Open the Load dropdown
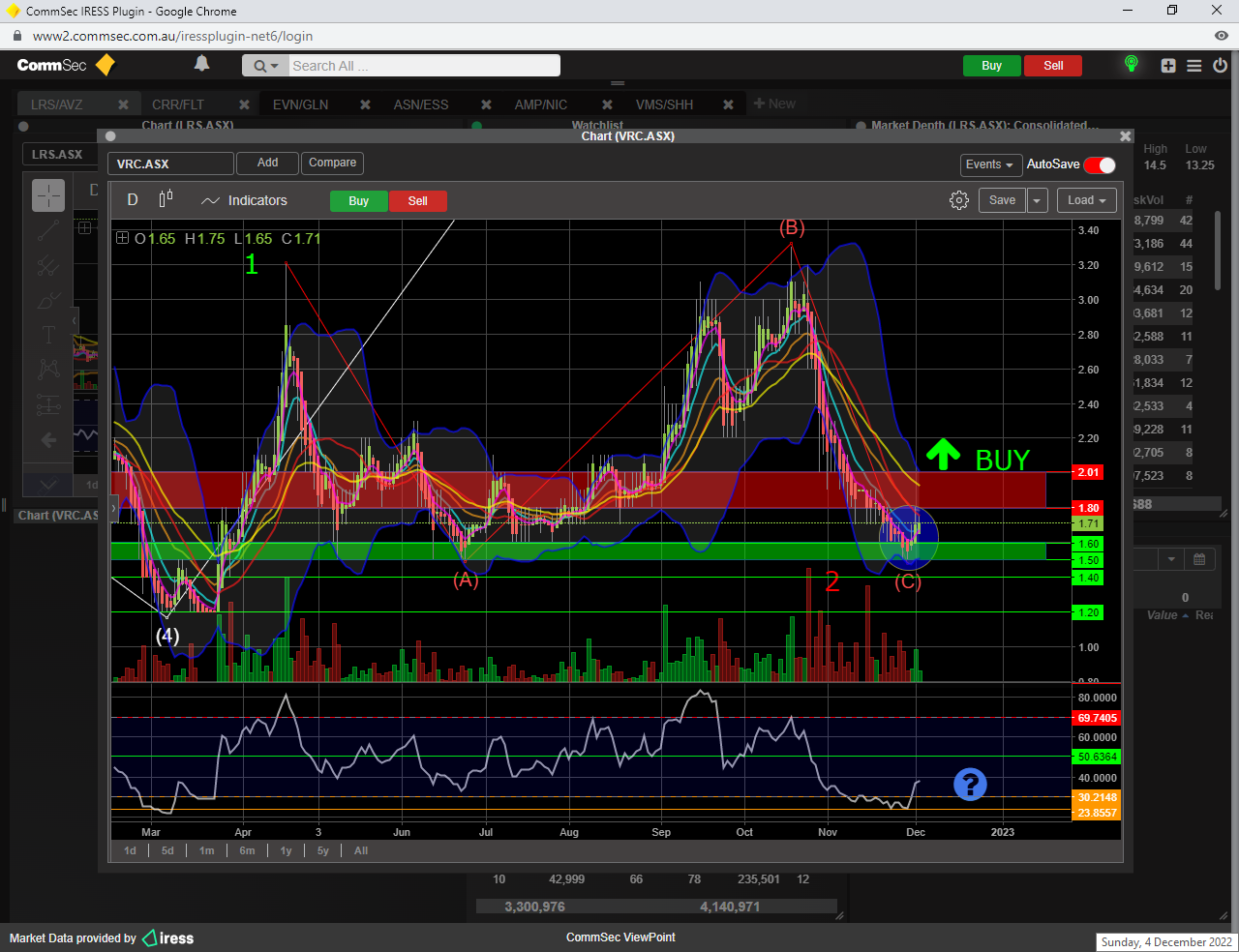Screen dimensions: 1239x952 pyautogui.click(x=1086, y=200)
